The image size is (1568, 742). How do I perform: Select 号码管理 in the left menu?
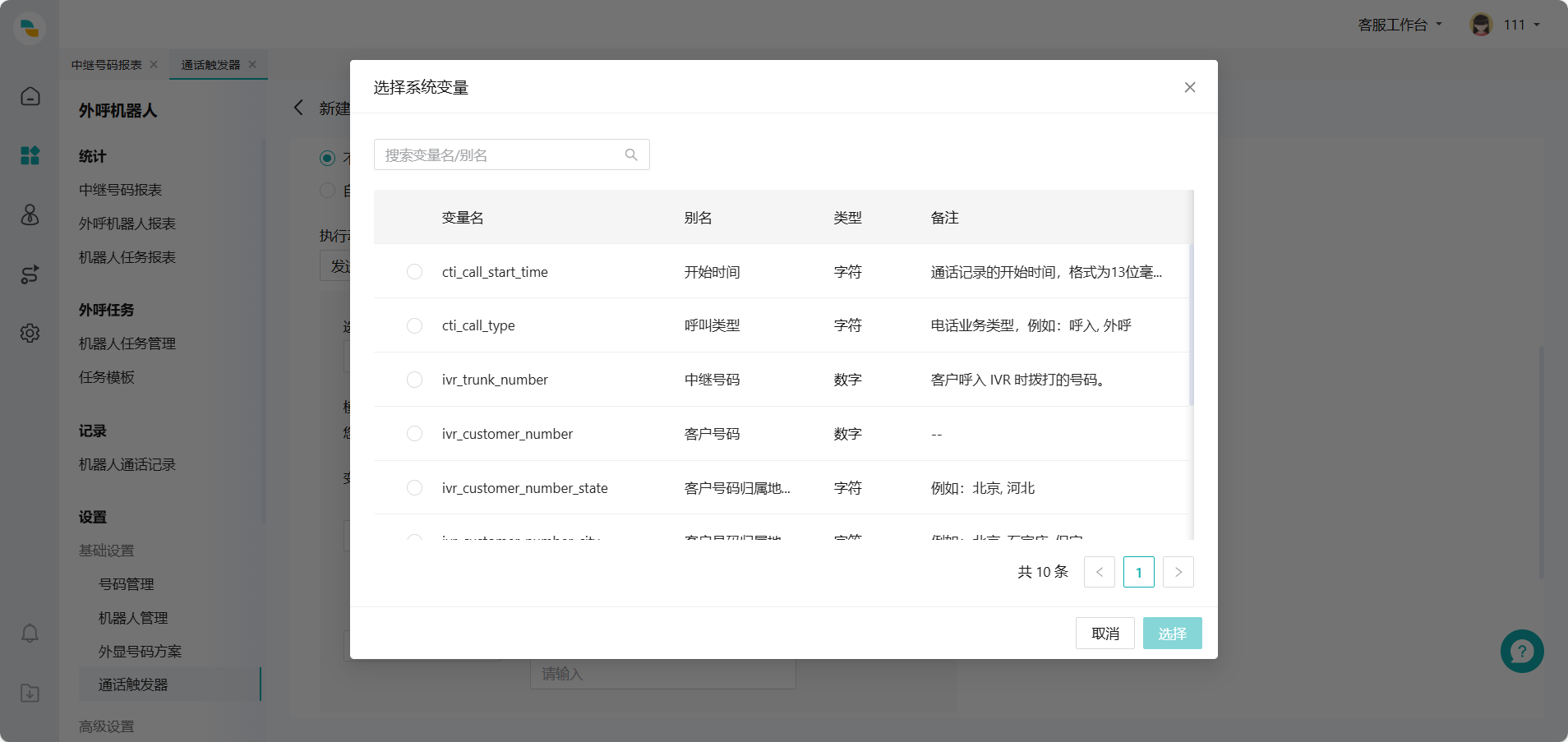125,583
